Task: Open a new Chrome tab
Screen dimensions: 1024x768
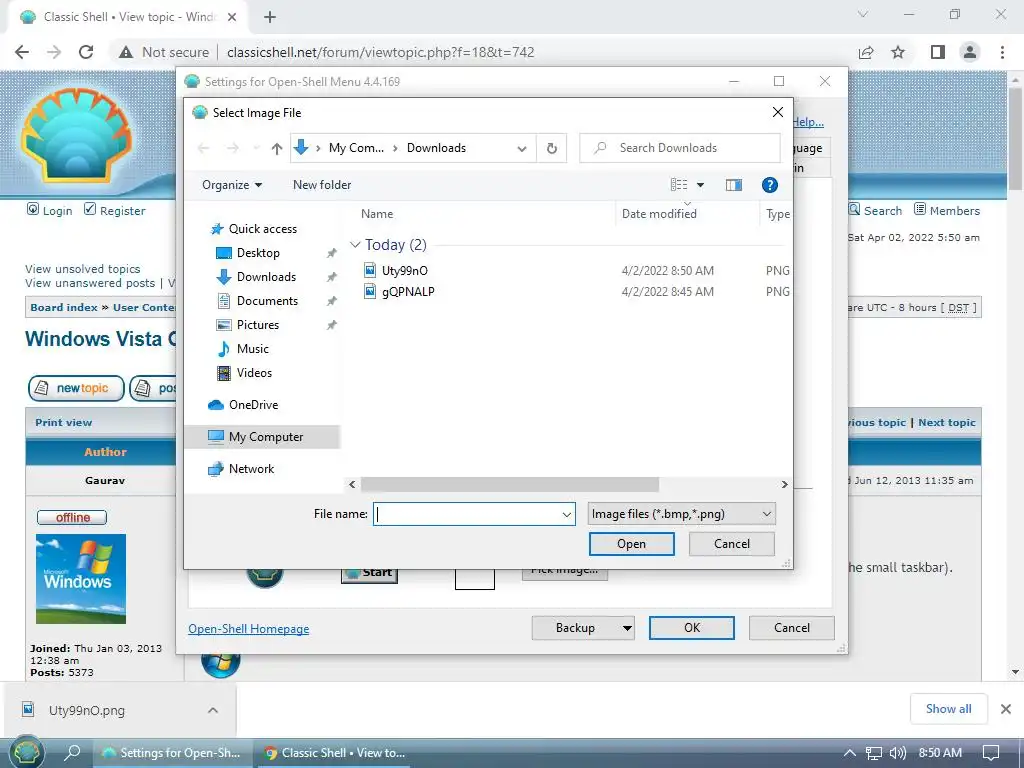Action: (270, 17)
